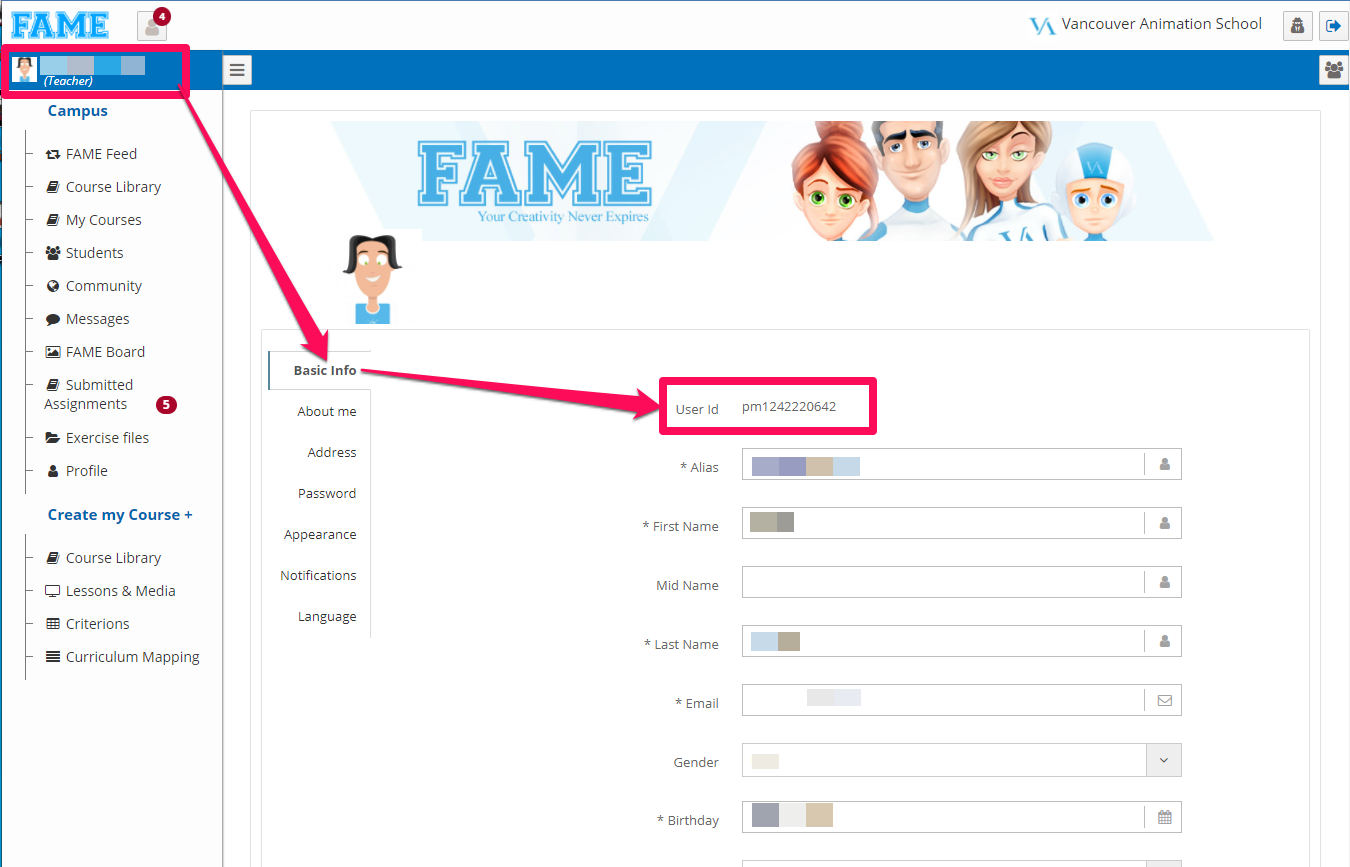Open notifications icon with badge 4
The image size is (1350, 867).
click(152, 25)
